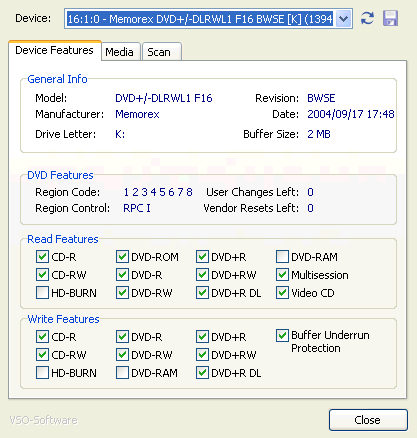Toggle DVD+R checkbox under Read Features
This screenshot has width=417, height=438.
[x=202, y=257]
